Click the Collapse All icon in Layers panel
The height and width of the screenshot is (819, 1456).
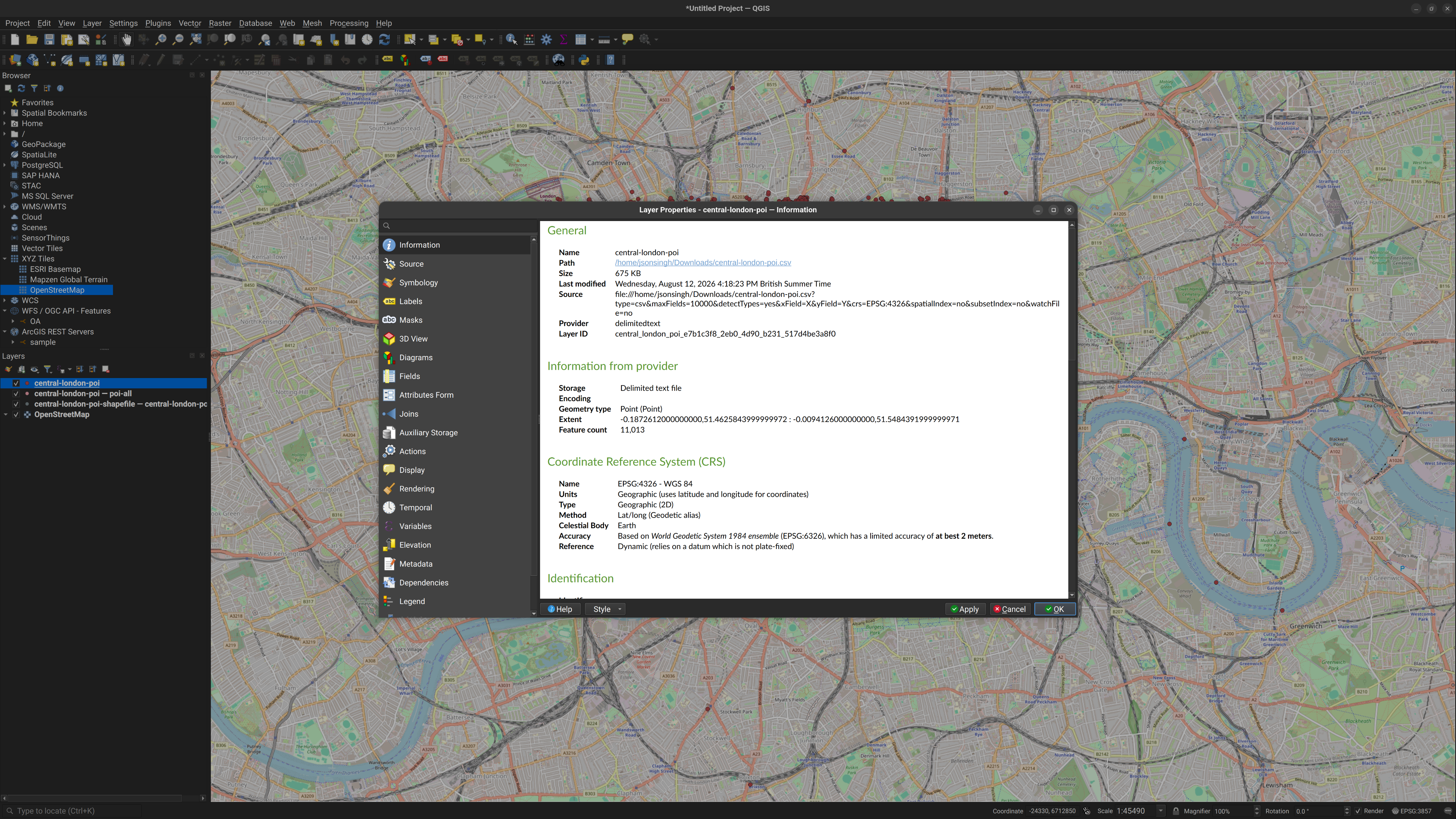pyautogui.click(x=93, y=370)
